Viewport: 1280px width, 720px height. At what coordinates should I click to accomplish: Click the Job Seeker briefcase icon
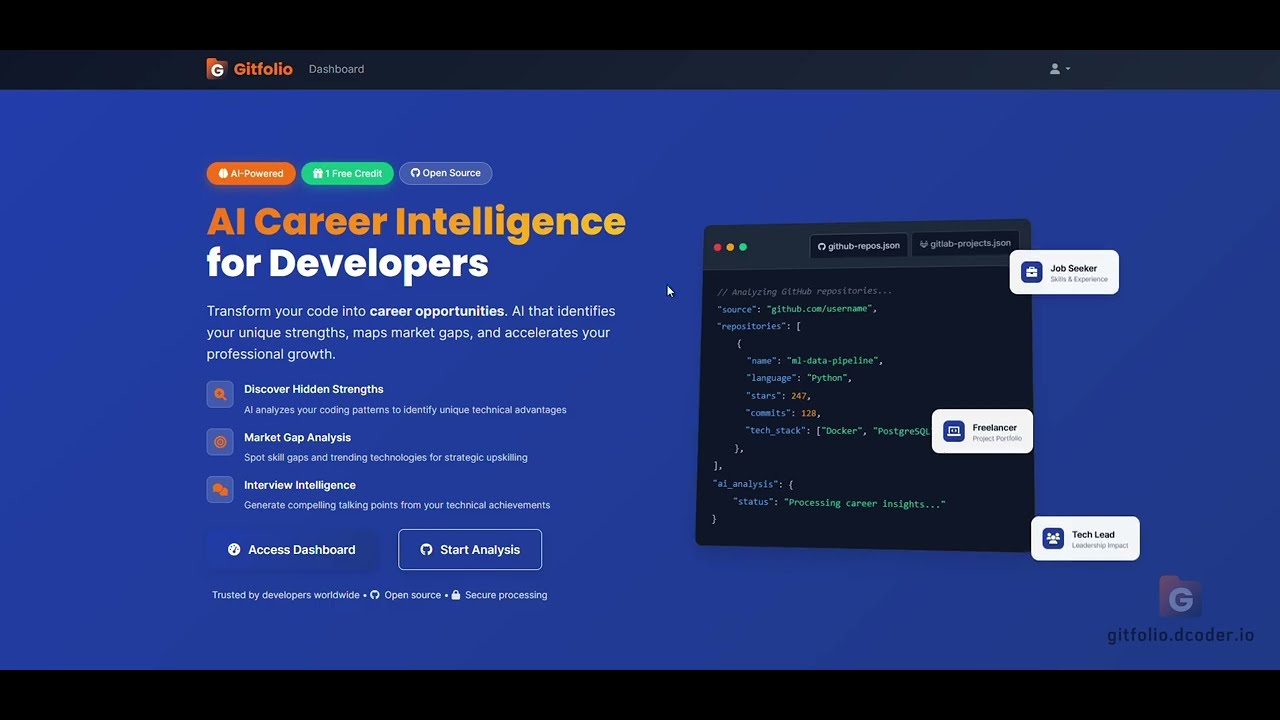(x=1032, y=272)
